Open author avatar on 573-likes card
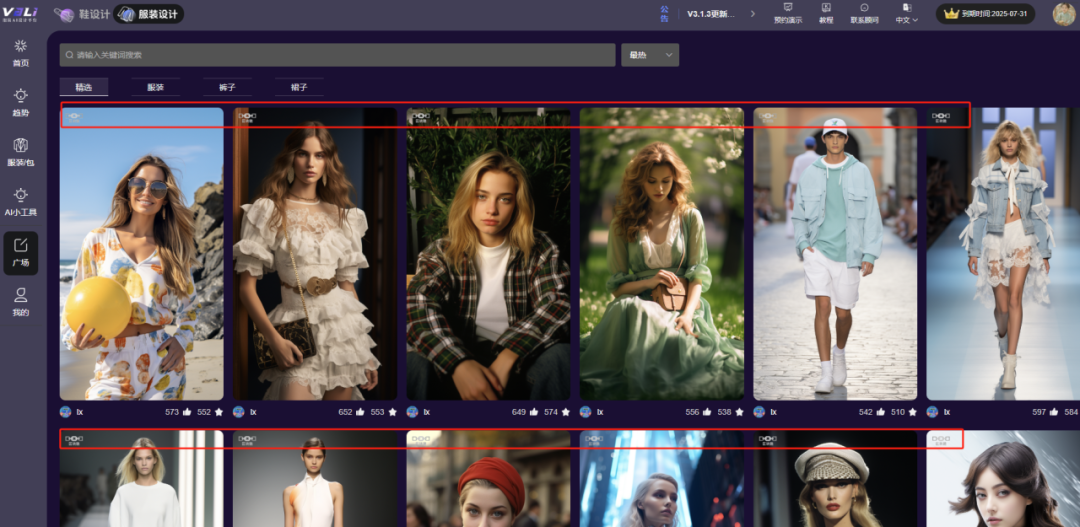 (66, 412)
